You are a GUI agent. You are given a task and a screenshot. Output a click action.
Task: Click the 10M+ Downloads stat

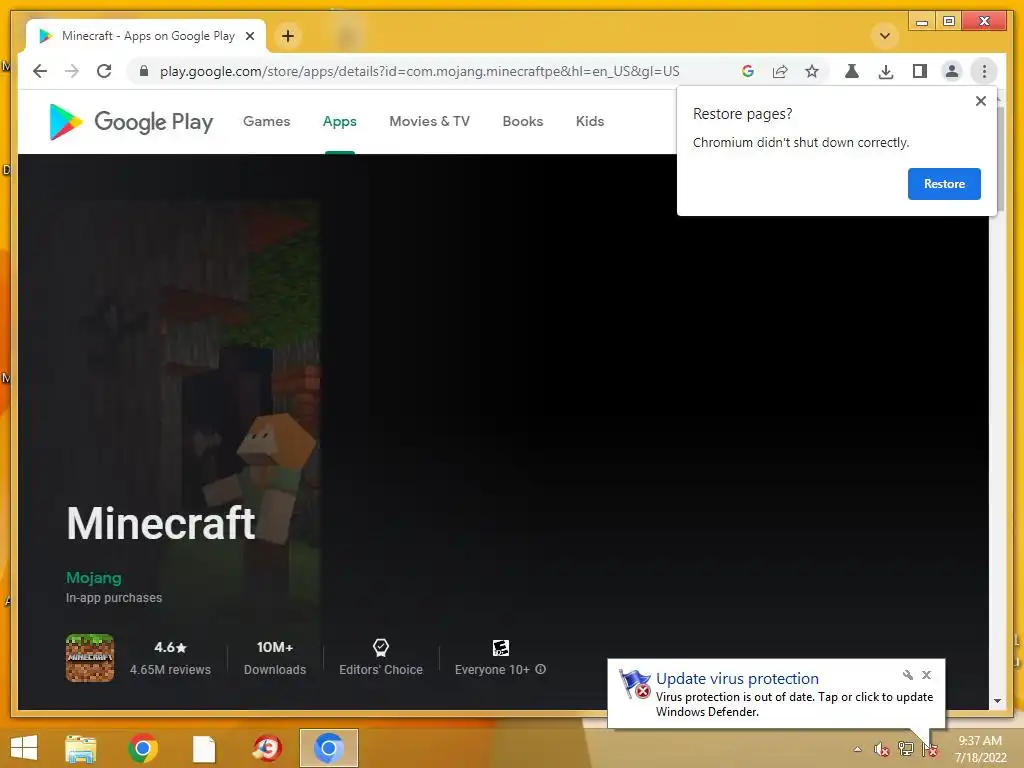coord(275,658)
